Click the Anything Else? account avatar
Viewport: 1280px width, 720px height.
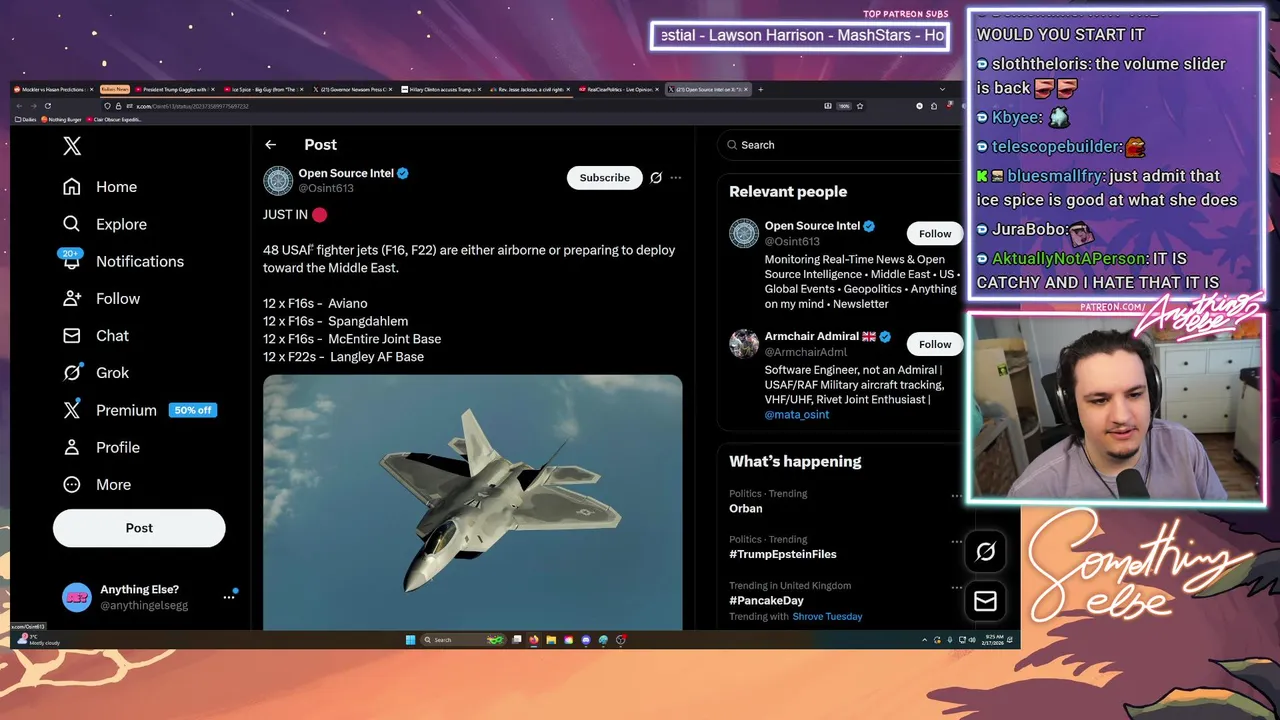tap(77, 597)
